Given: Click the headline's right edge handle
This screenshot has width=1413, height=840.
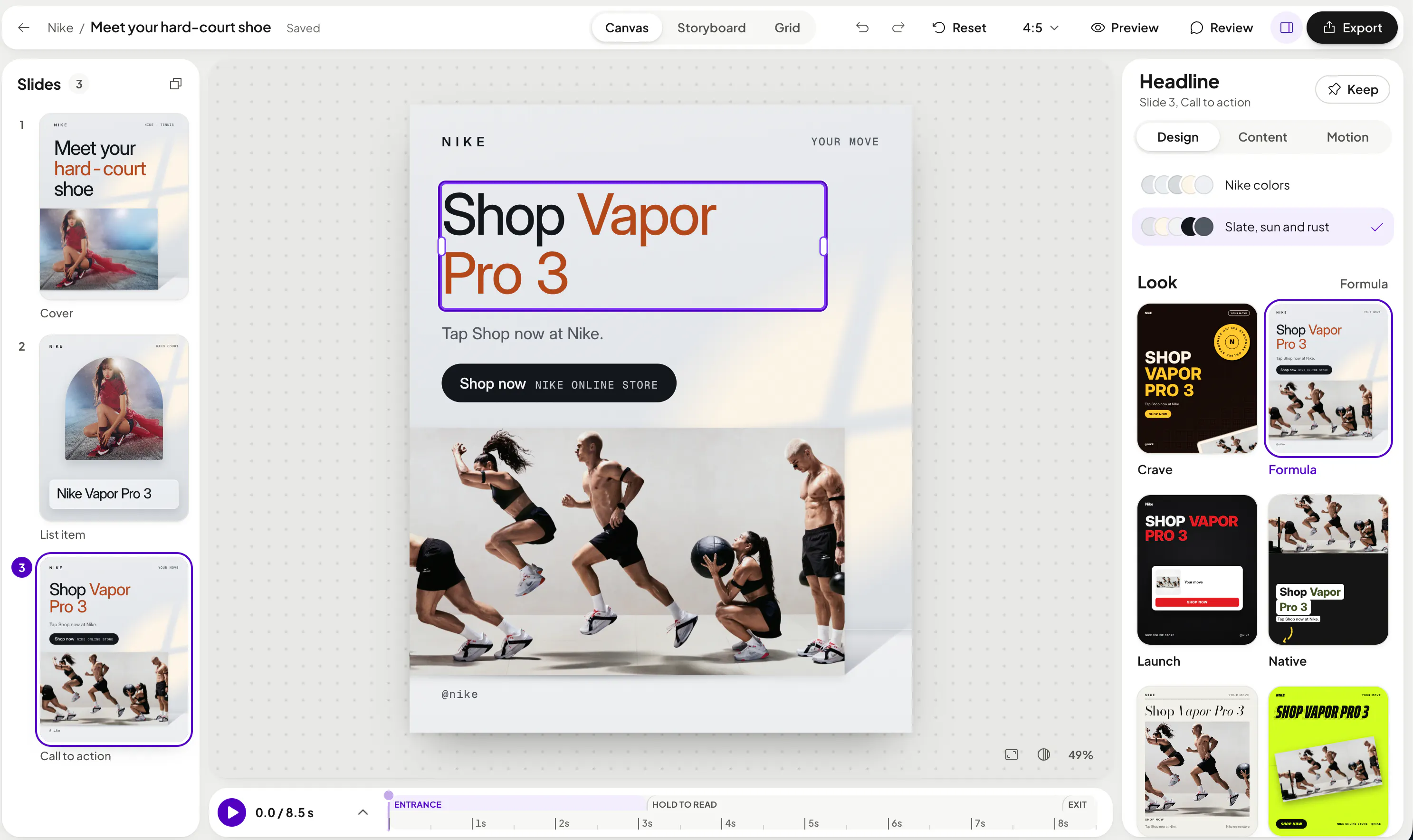Looking at the screenshot, I should [823, 246].
